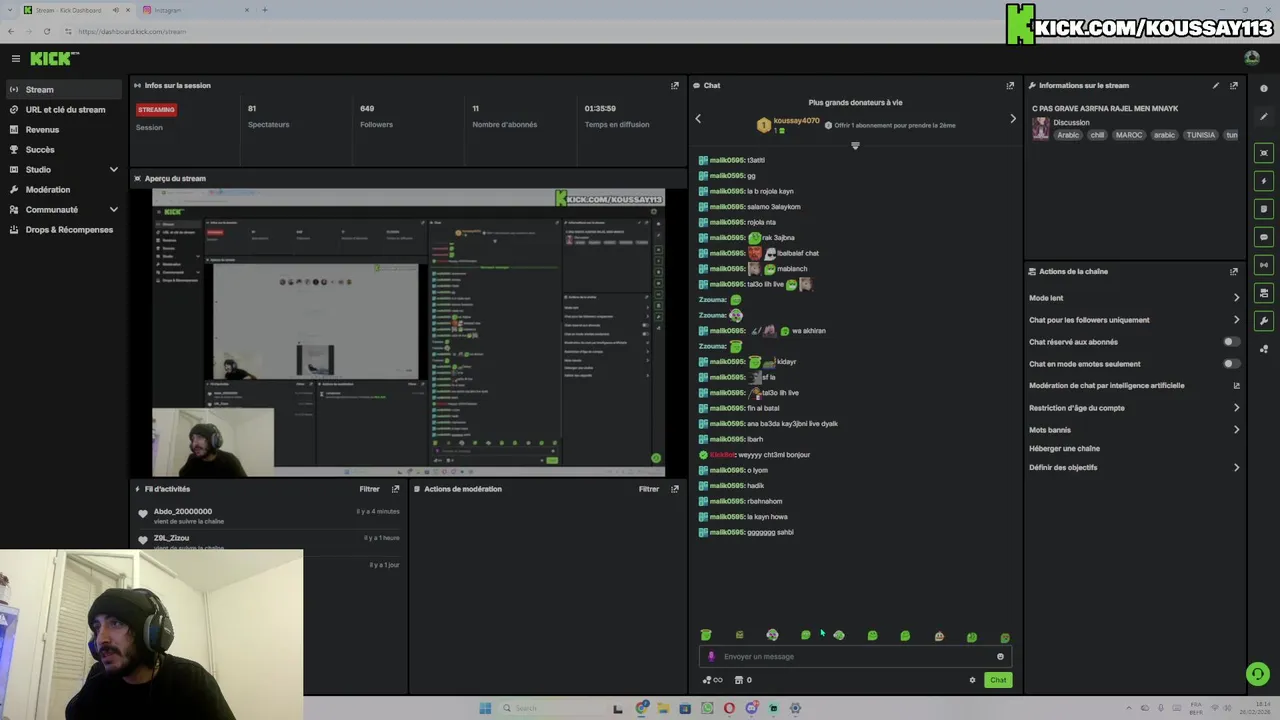Screen dimensions: 1280x720
Task: Open the green headset support button
Action: [x=1258, y=675]
